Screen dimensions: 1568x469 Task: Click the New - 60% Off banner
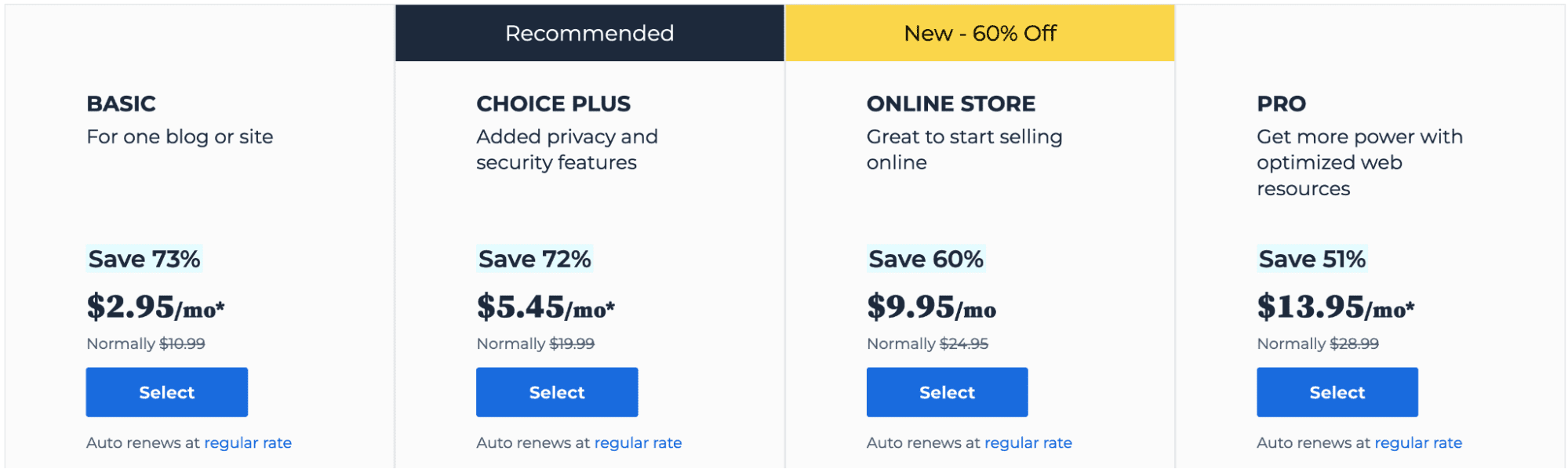coord(980,33)
